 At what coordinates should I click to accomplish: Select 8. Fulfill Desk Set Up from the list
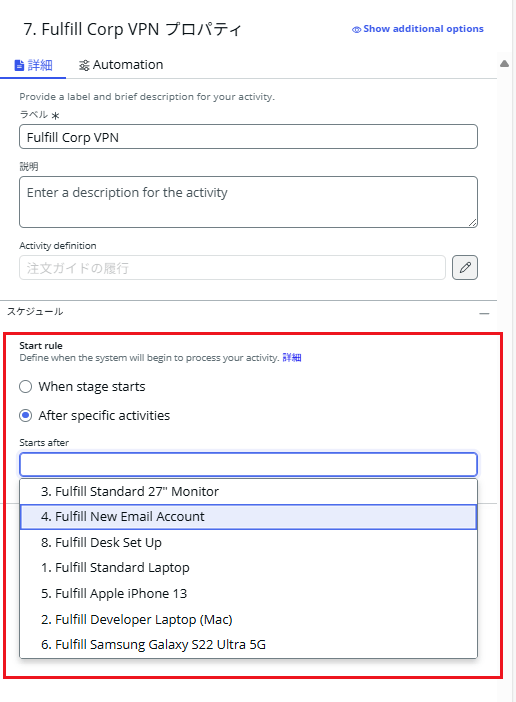click(248, 543)
